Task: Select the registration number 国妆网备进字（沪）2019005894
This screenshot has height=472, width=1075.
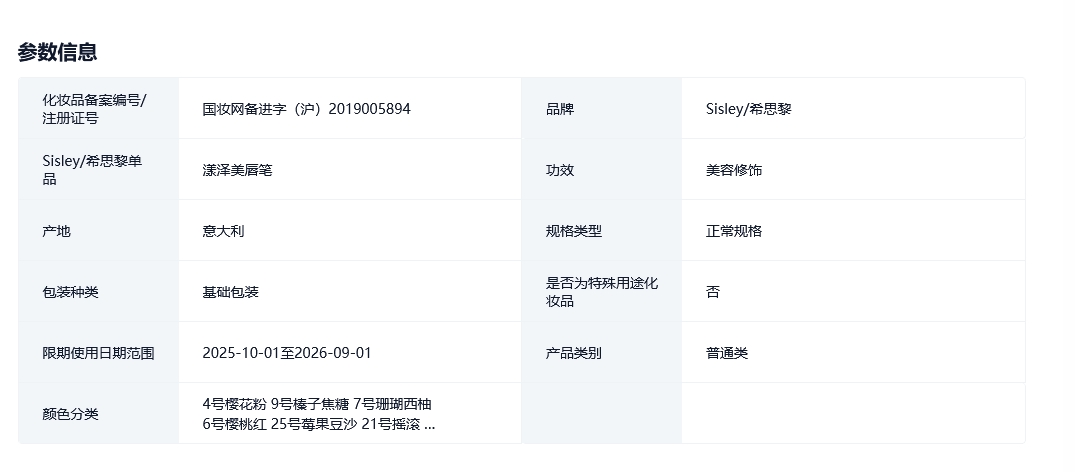Action: click(x=306, y=109)
